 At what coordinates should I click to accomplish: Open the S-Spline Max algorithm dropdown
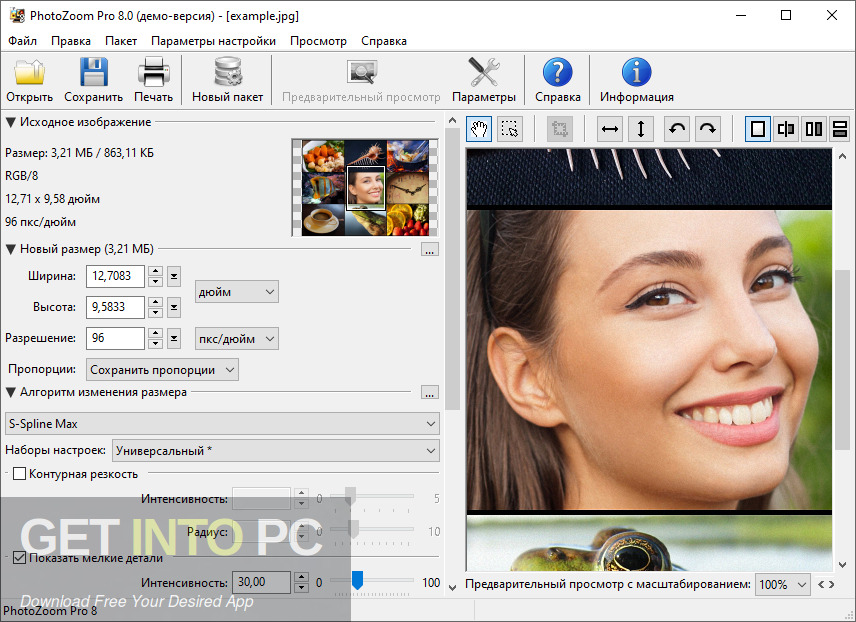point(222,424)
